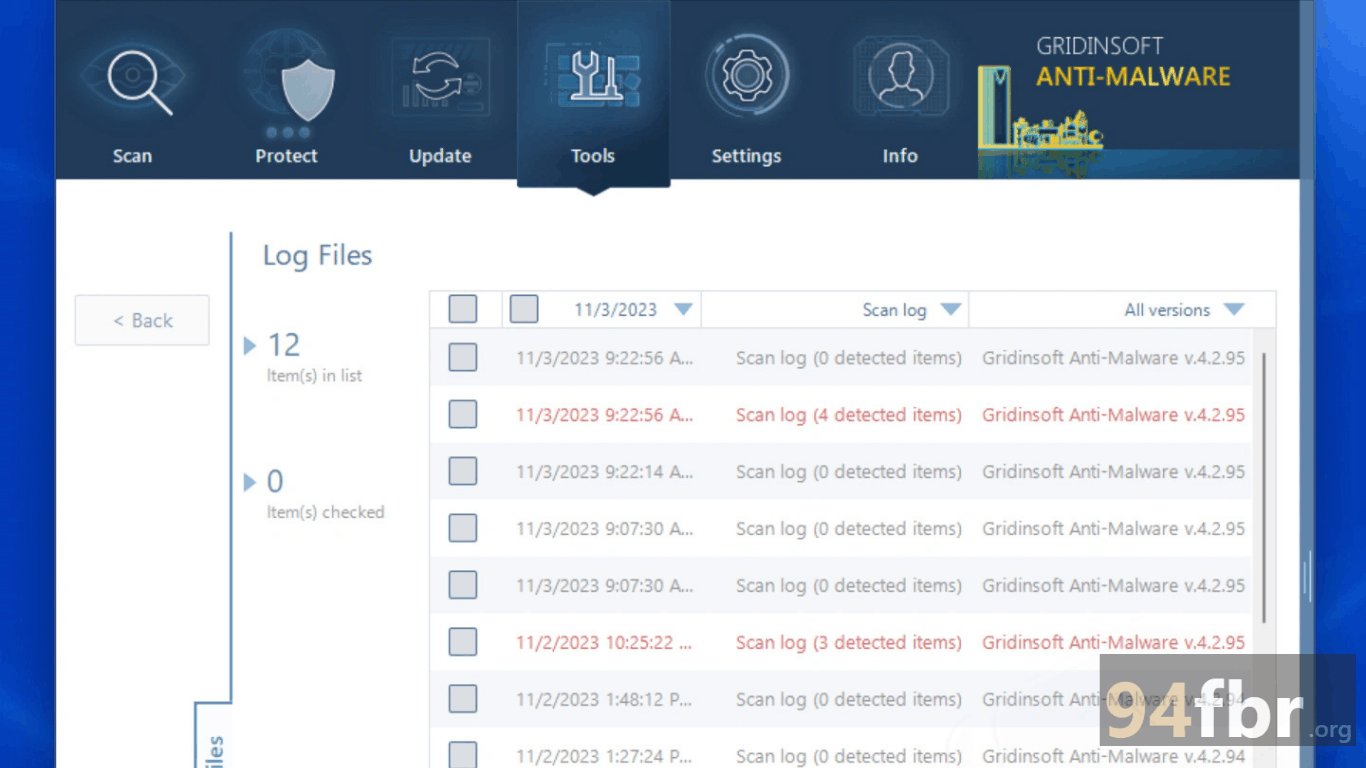Viewport: 1366px width, 768px height.
Task: Tick the leftmost header select-all checkbox
Action: [463, 309]
